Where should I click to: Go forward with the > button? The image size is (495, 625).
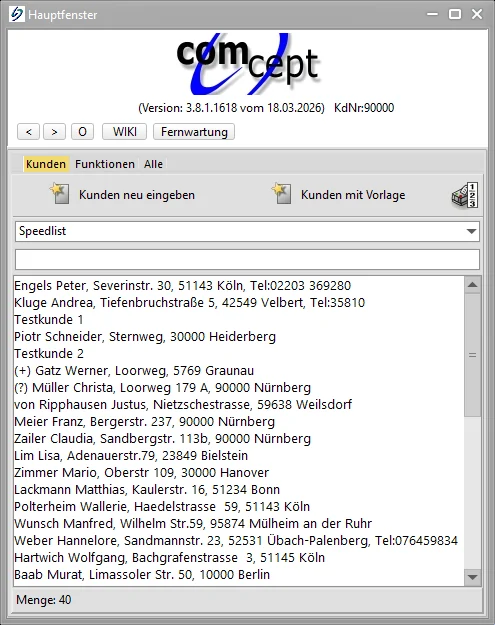(55, 132)
